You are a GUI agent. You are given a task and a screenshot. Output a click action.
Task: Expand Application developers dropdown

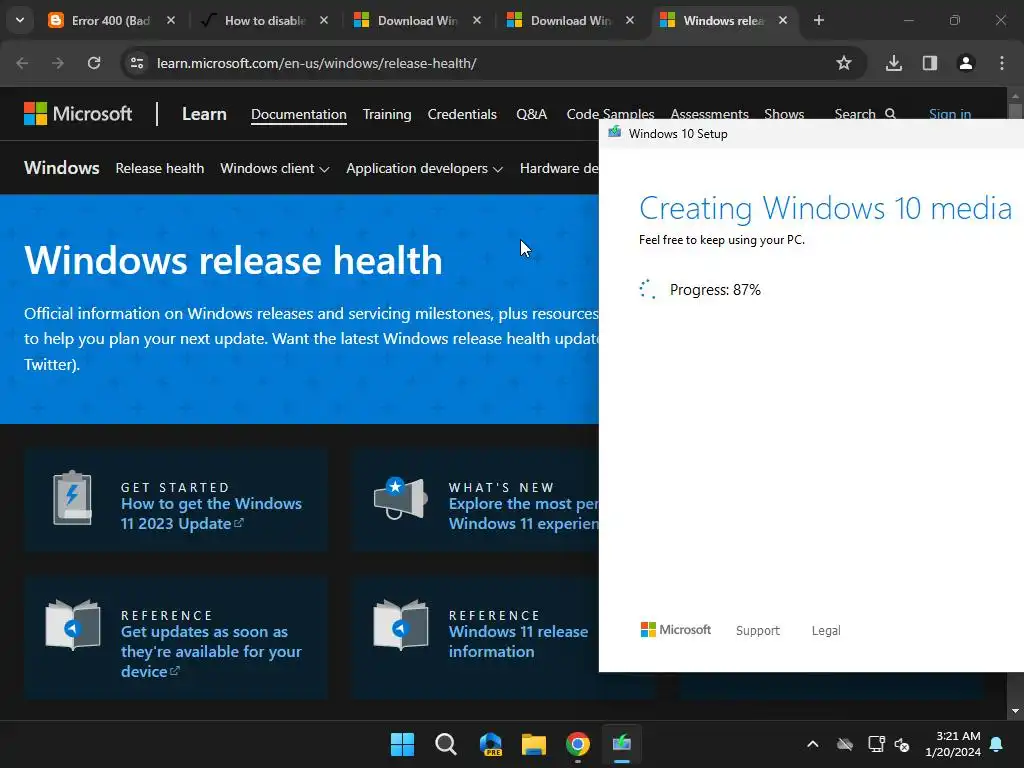coord(424,168)
